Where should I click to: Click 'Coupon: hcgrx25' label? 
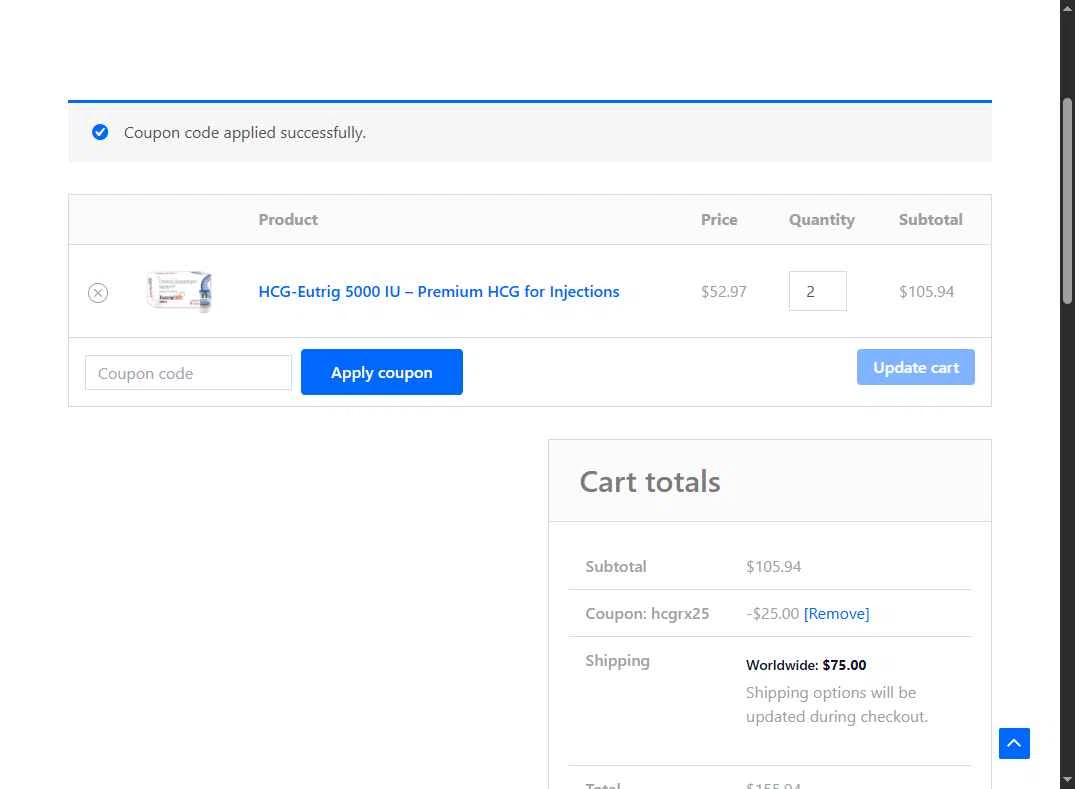647,614
